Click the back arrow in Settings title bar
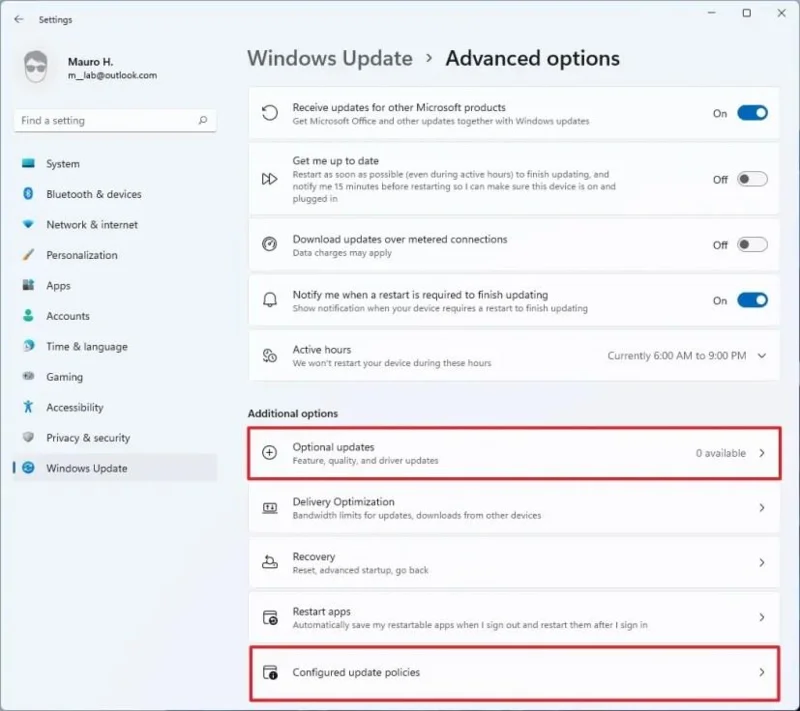Screen dimensions: 800x711 (19, 19)
